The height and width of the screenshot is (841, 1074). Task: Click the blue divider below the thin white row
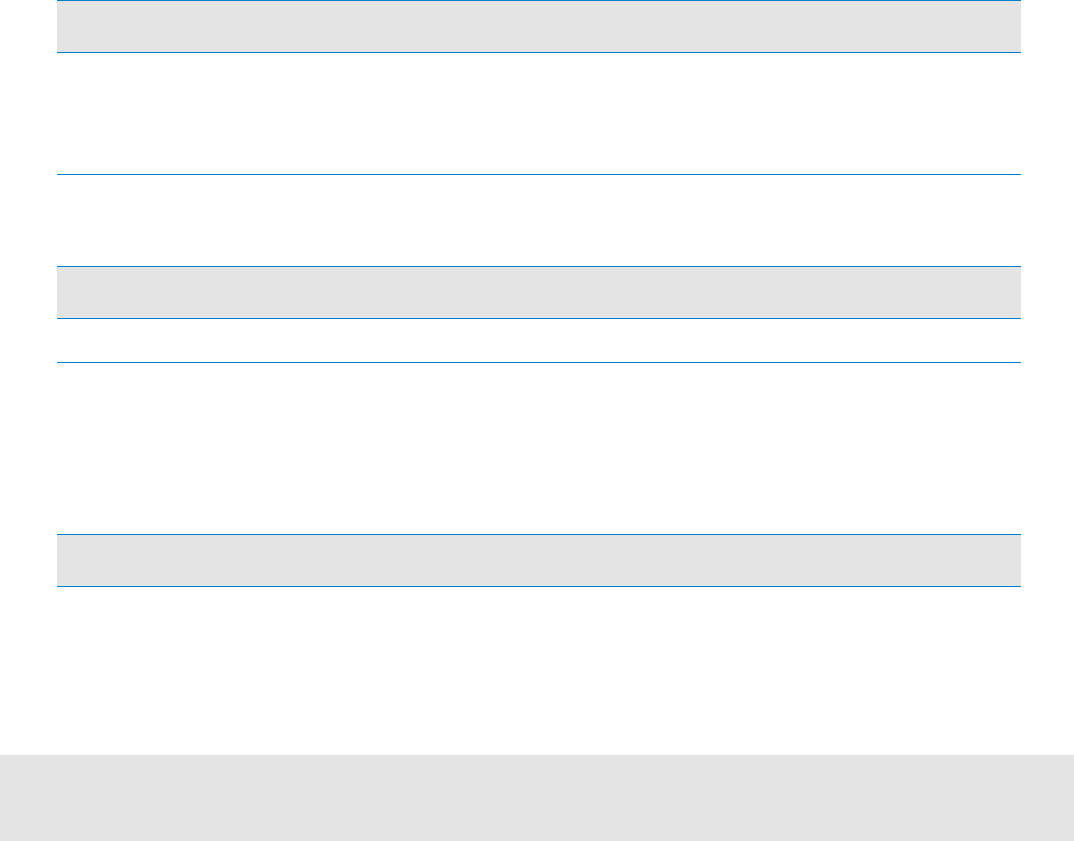coord(538,362)
